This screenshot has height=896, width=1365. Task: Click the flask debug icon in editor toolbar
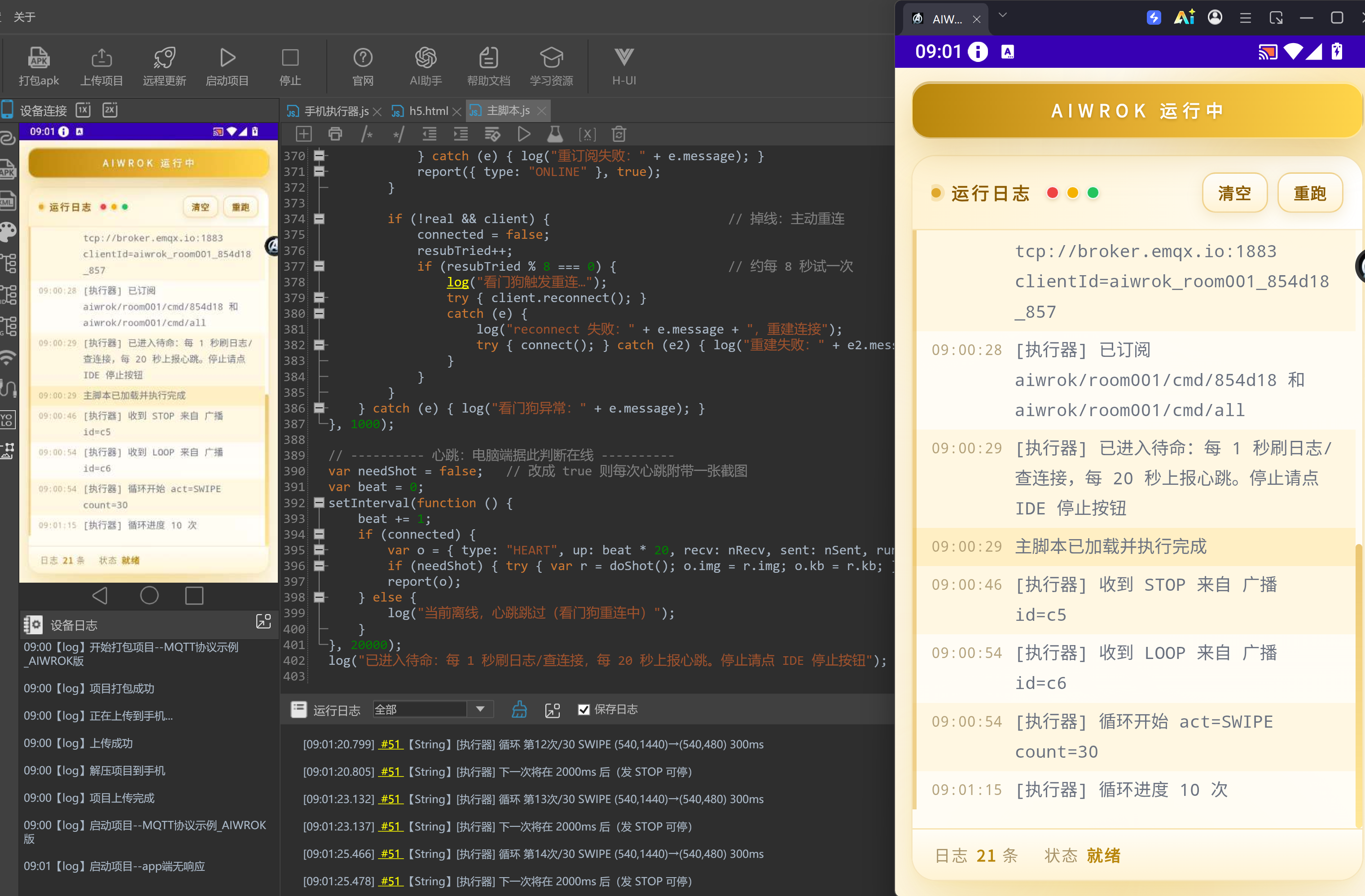click(555, 134)
